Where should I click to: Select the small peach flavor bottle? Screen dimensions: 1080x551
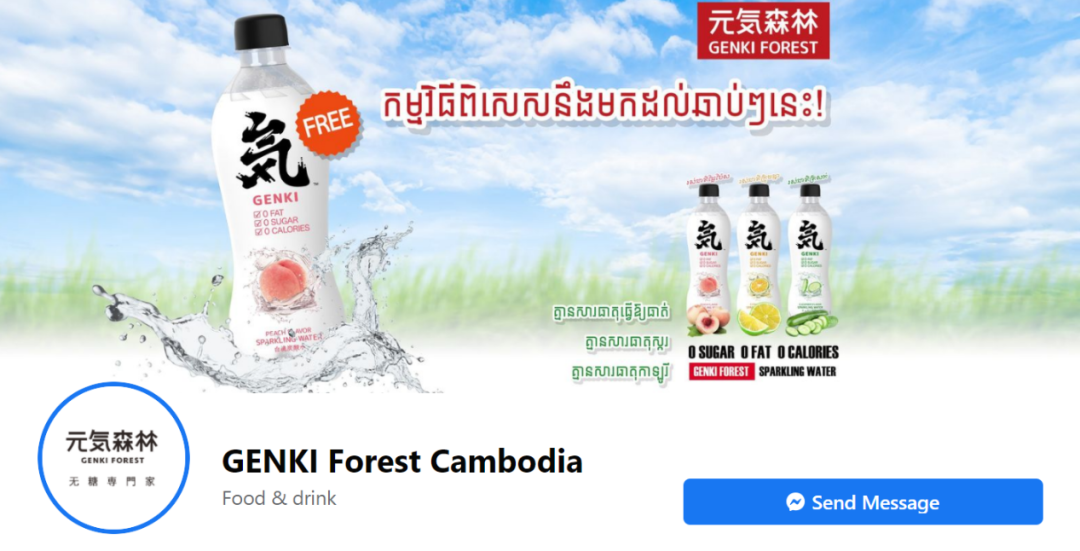[709, 258]
